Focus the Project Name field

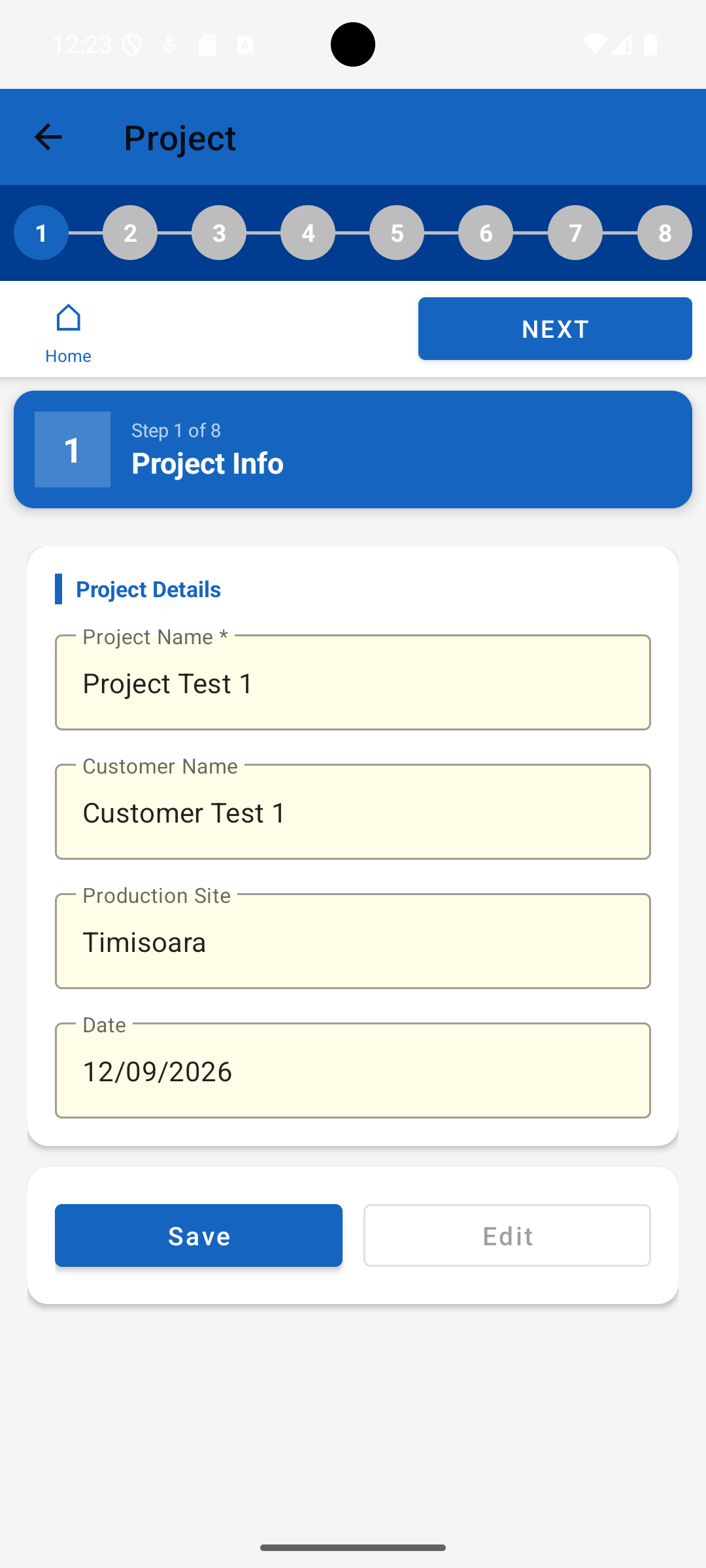(x=353, y=682)
